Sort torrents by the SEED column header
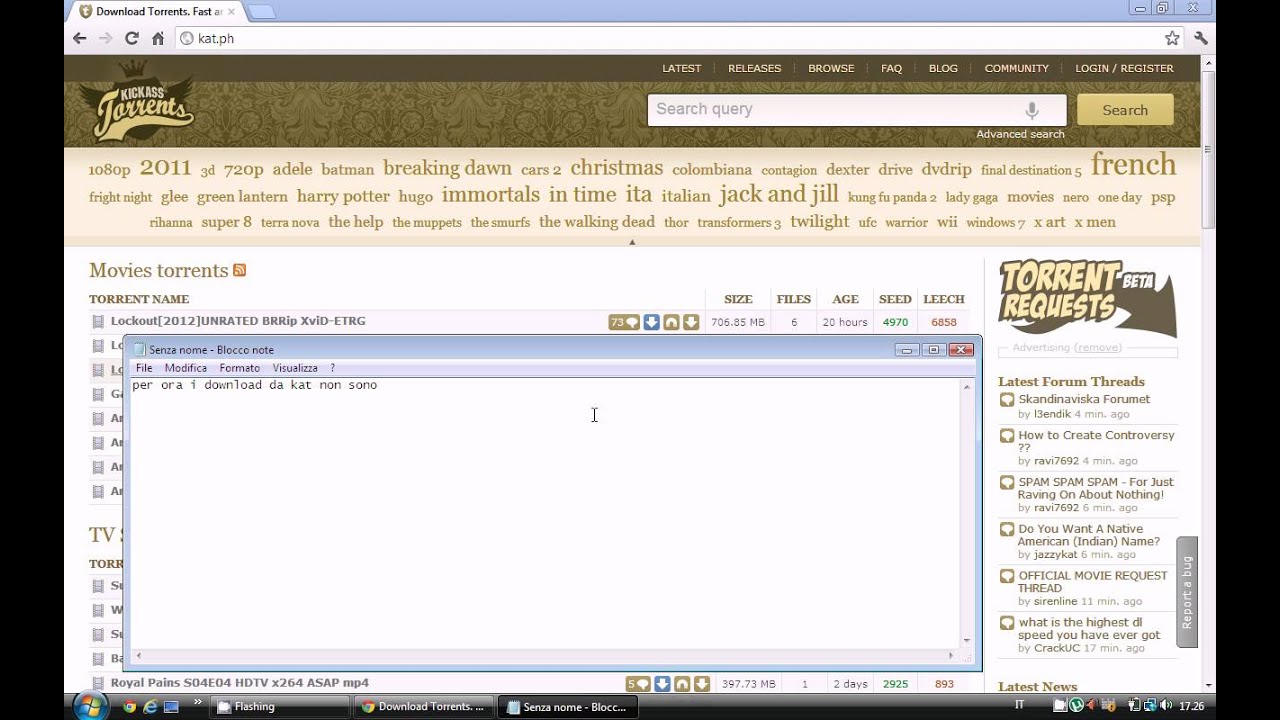This screenshot has height=720, width=1280. click(895, 299)
